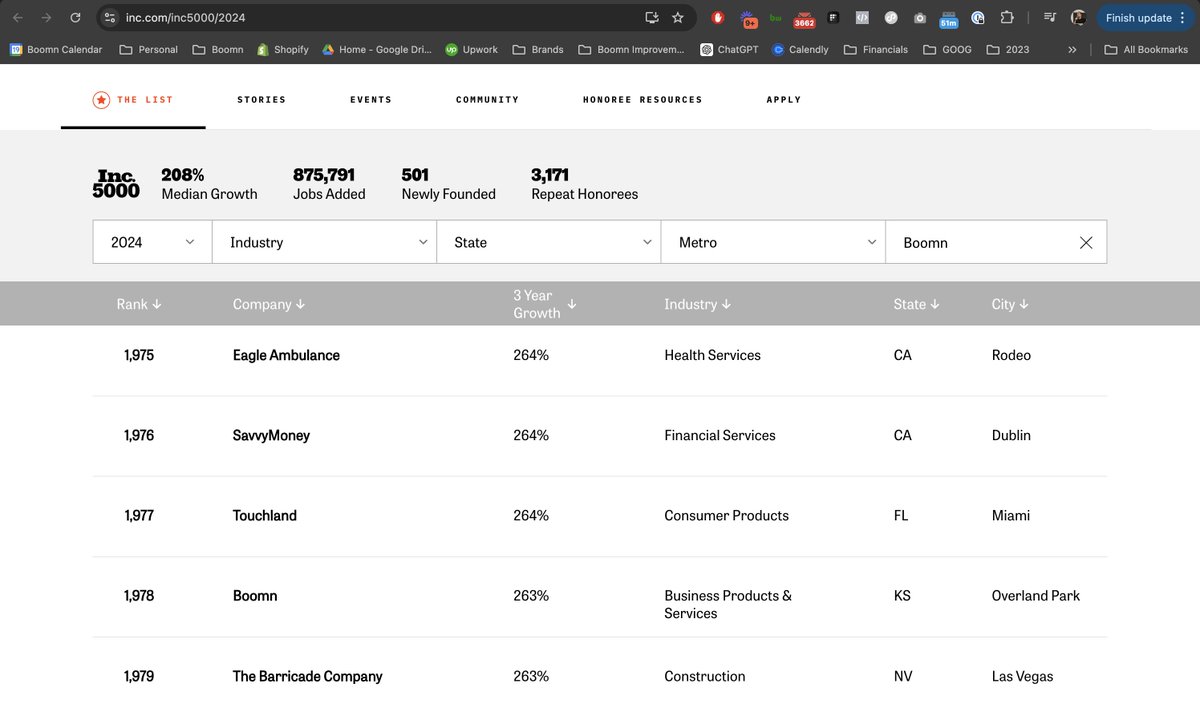Sort by State column header

tap(916, 304)
